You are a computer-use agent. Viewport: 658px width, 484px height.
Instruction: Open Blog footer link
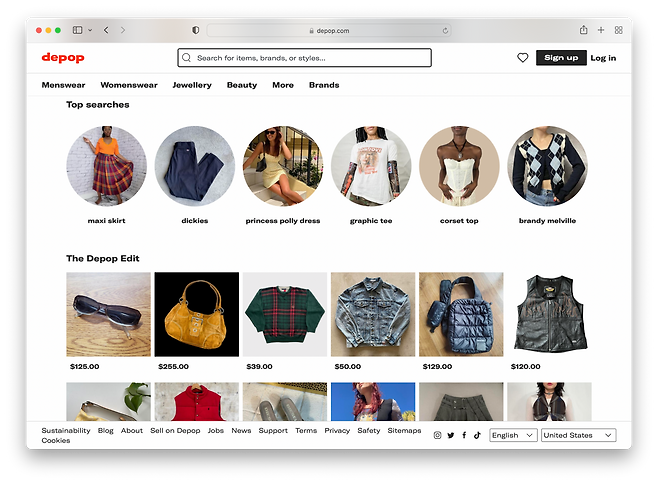coord(106,430)
